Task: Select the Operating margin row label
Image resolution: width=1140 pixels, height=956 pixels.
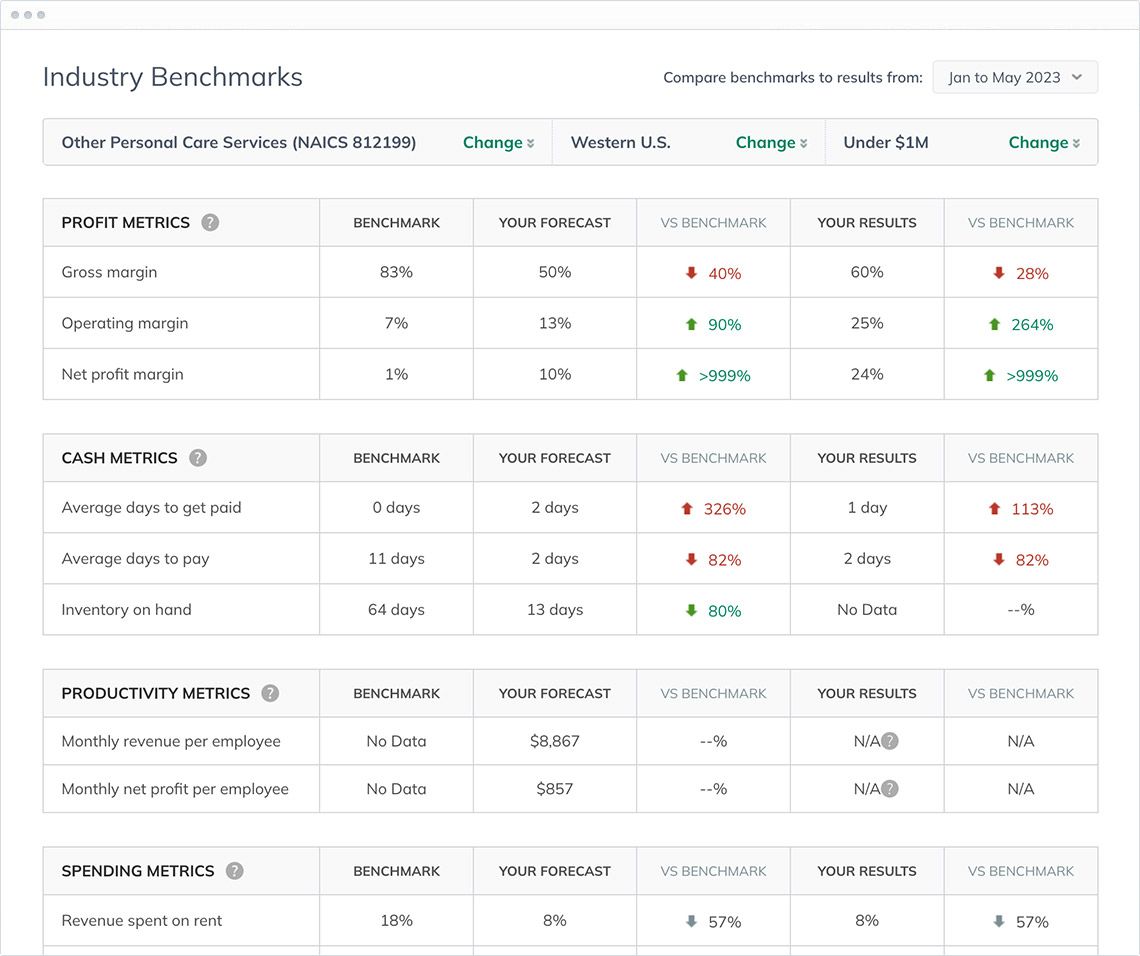Action: point(125,323)
